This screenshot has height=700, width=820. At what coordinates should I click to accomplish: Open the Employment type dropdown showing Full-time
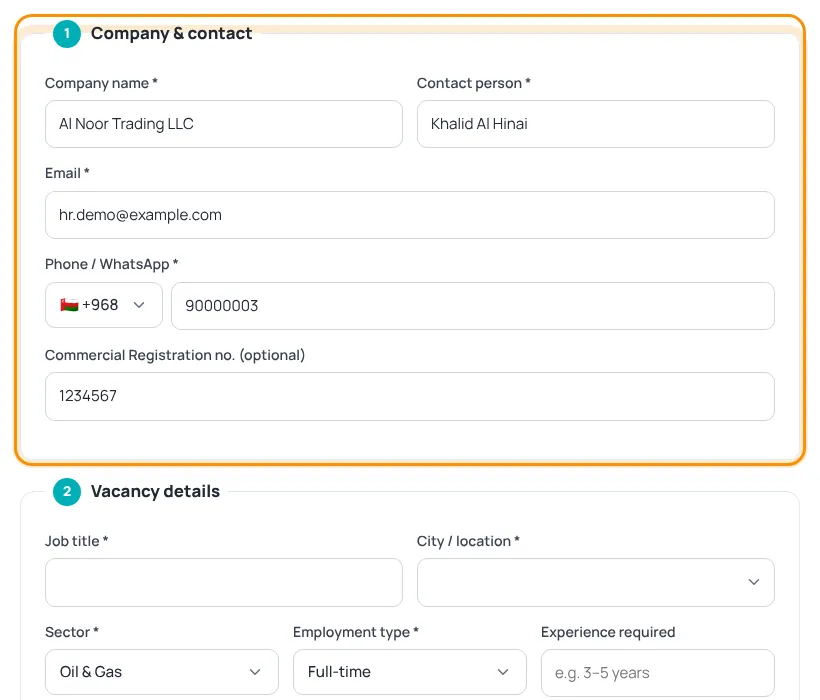[x=409, y=672]
